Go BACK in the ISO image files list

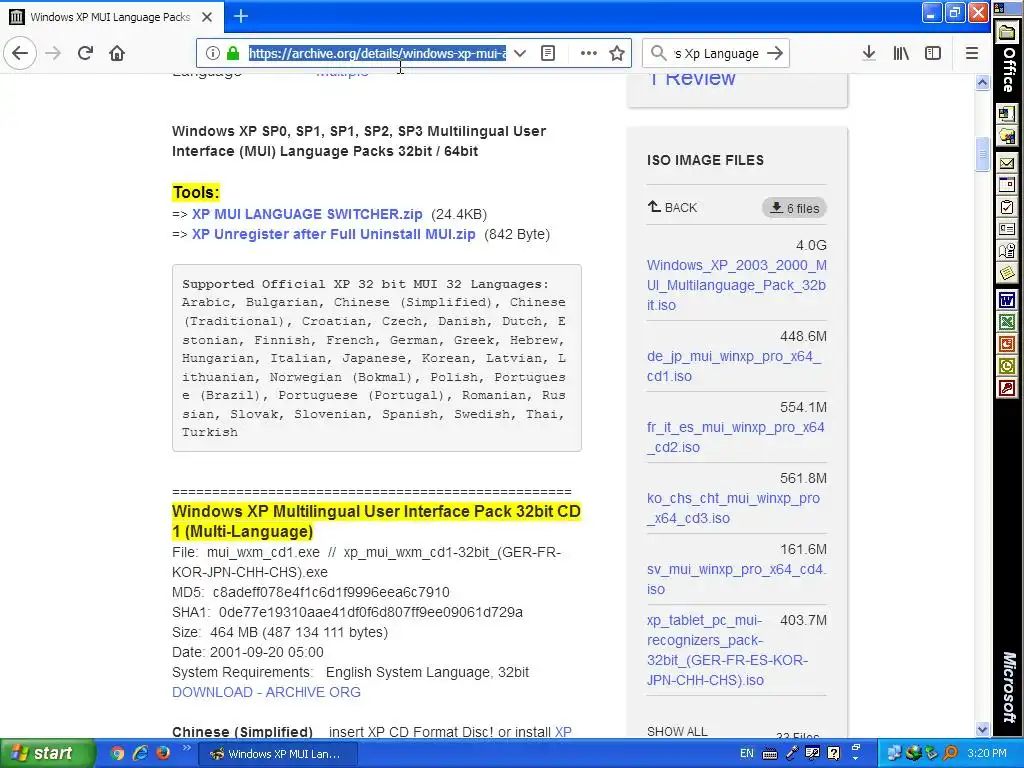[x=673, y=207]
